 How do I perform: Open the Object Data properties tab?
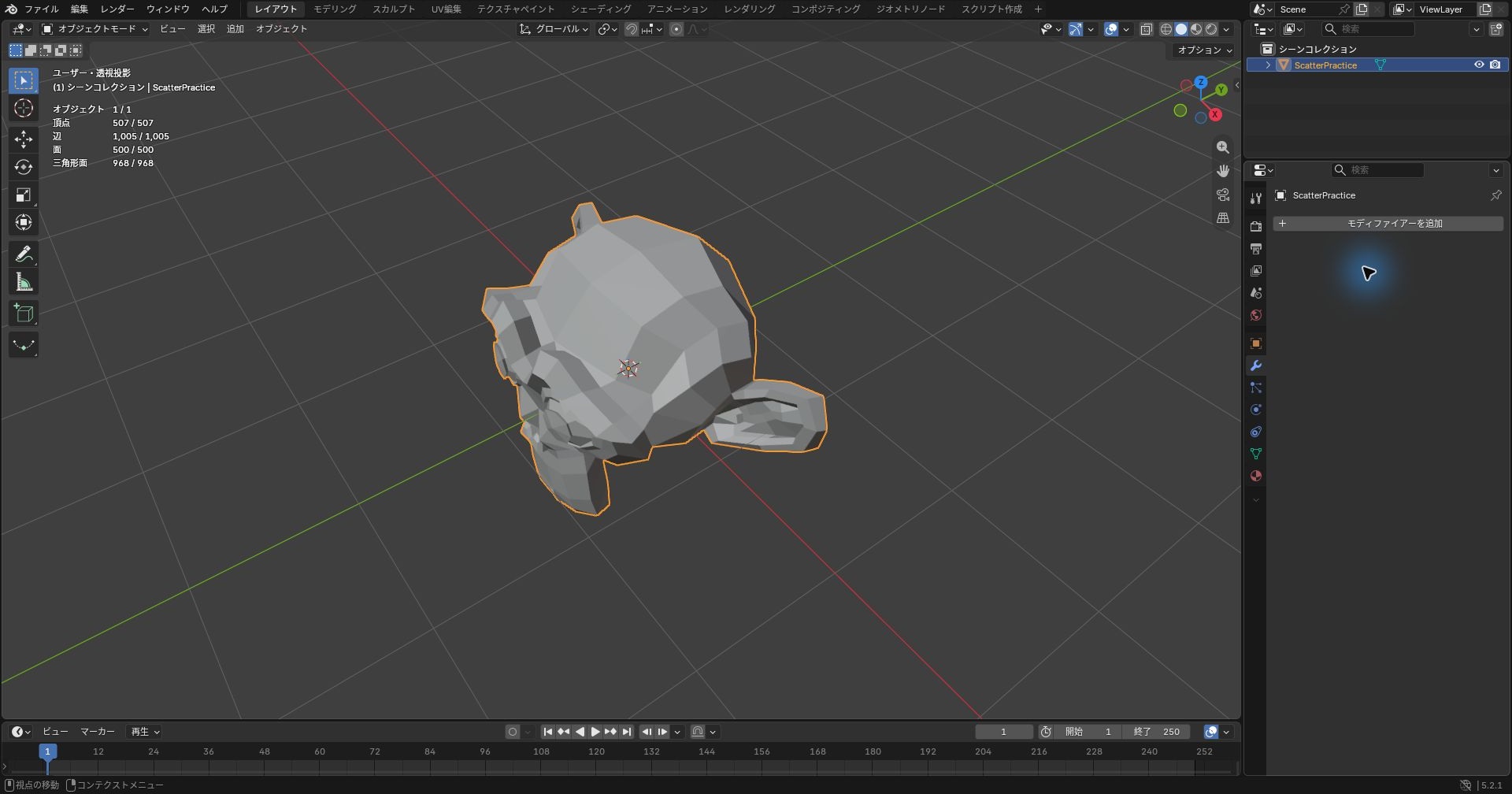click(x=1256, y=454)
